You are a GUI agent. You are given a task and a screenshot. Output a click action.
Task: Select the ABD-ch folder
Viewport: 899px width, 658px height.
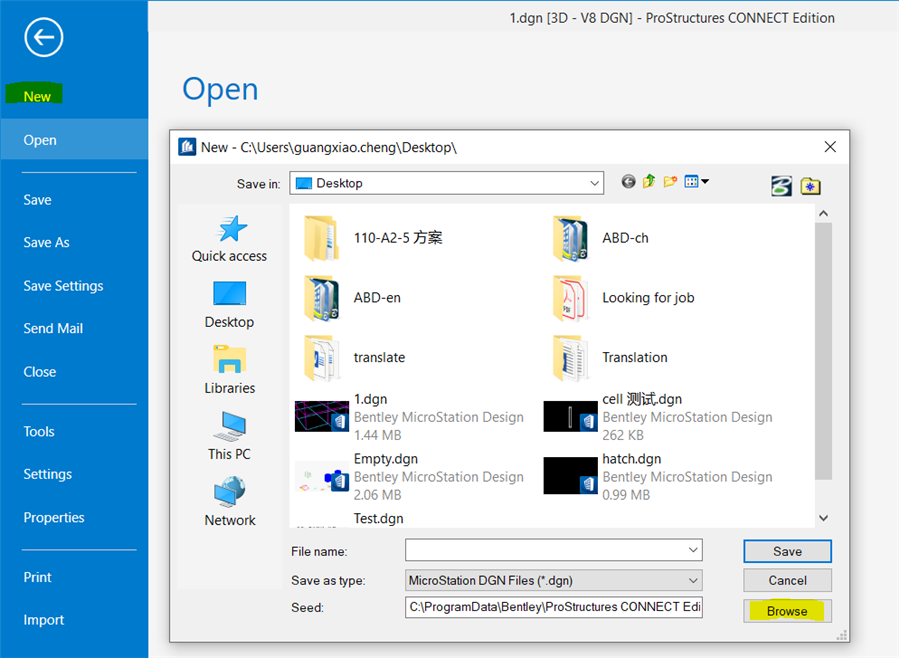tap(600, 238)
